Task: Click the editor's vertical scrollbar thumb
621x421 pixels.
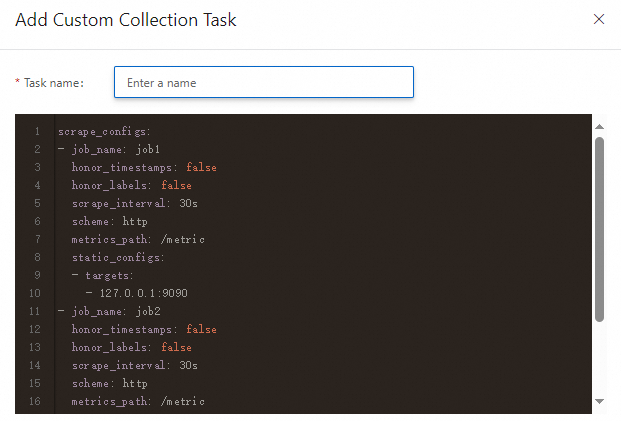Action: pos(600,229)
